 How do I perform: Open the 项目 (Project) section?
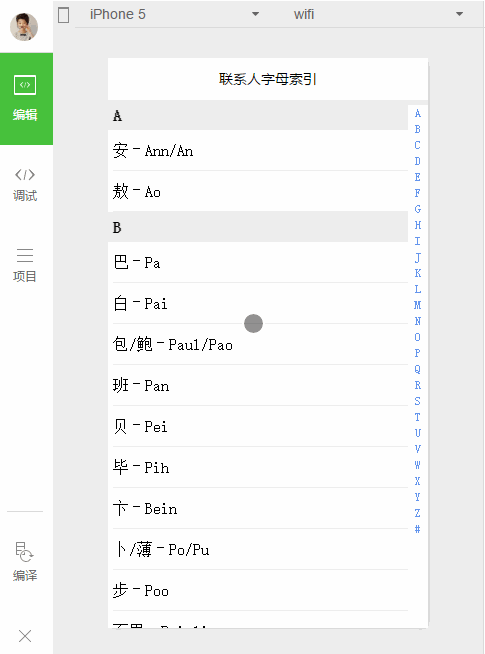click(25, 265)
